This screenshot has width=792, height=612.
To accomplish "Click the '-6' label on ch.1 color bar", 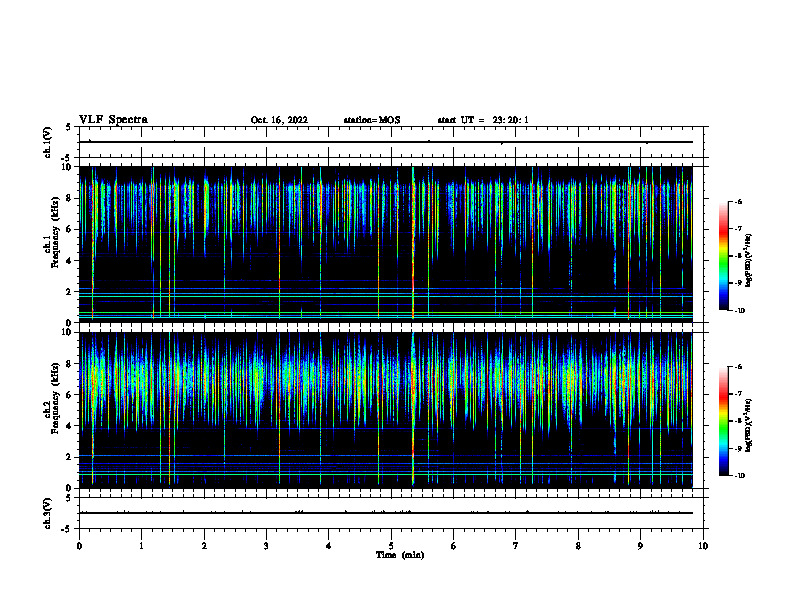I will click(x=738, y=201).
